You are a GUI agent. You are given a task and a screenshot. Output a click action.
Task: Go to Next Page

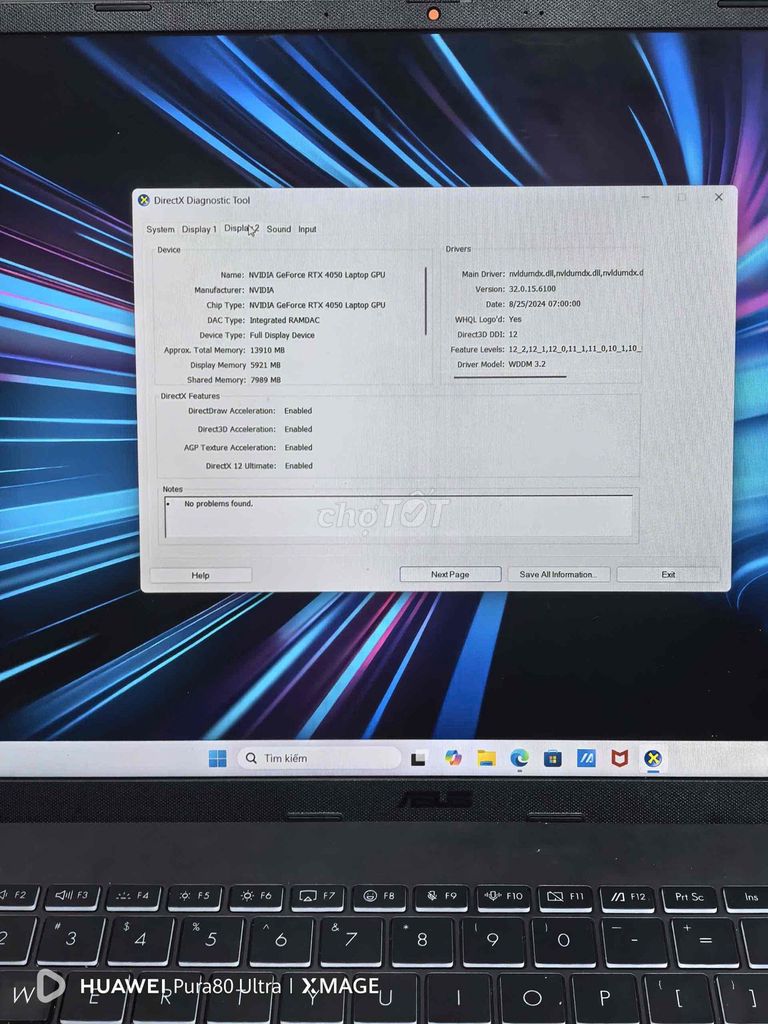[x=450, y=574]
